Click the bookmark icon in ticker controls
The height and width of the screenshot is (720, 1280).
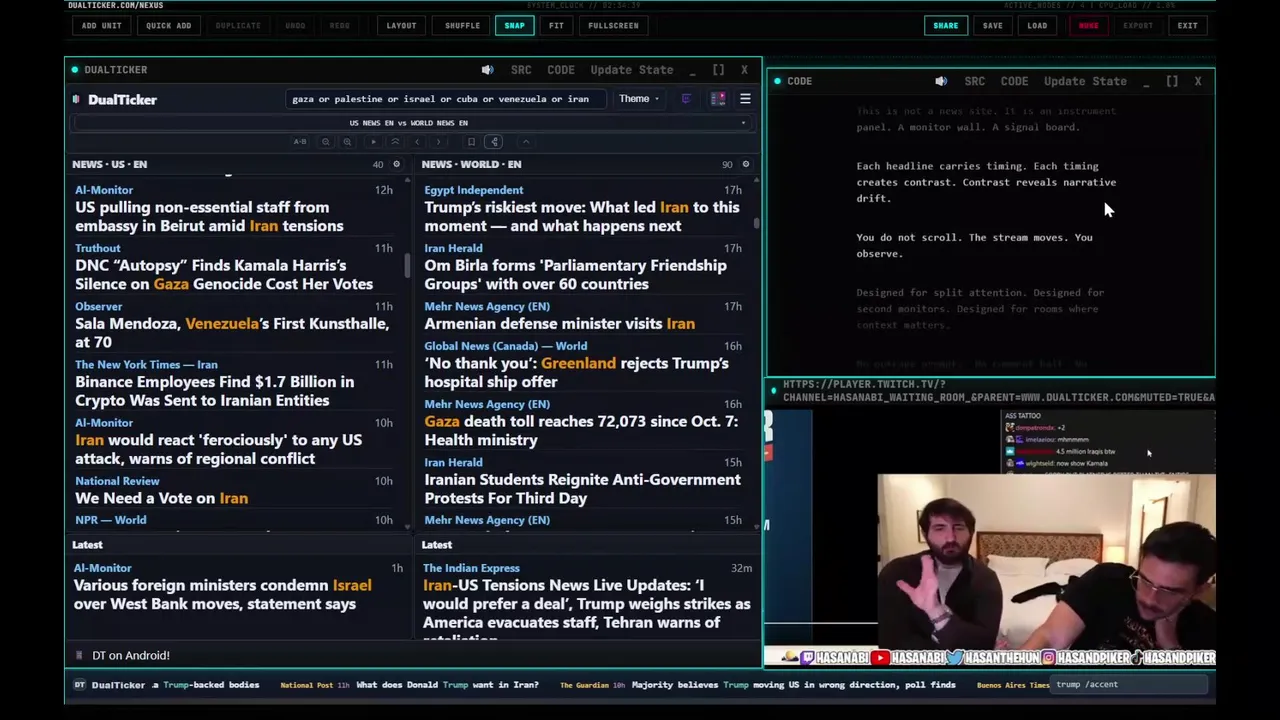tap(471, 142)
